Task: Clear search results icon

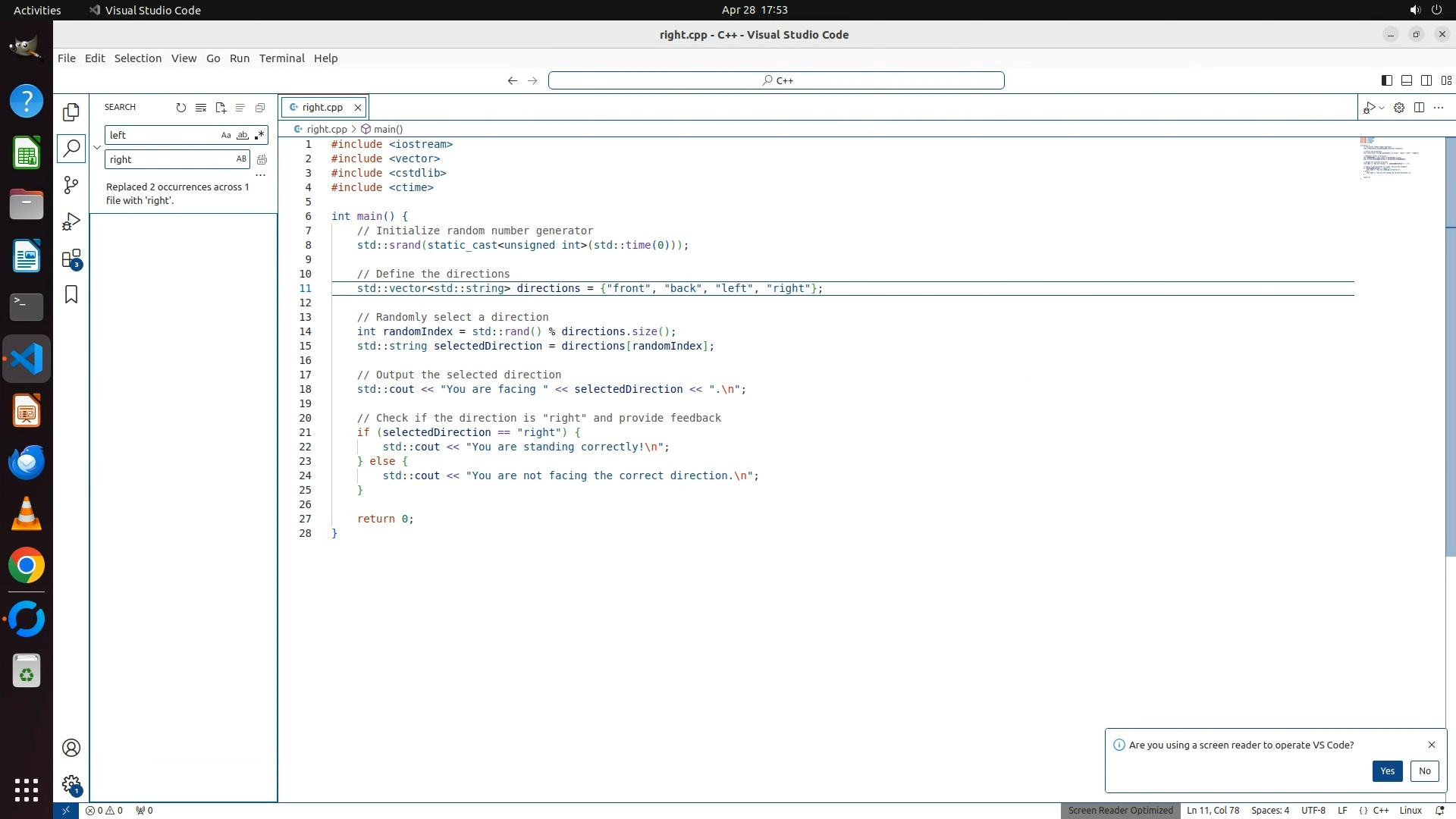Action: (201, 108)
